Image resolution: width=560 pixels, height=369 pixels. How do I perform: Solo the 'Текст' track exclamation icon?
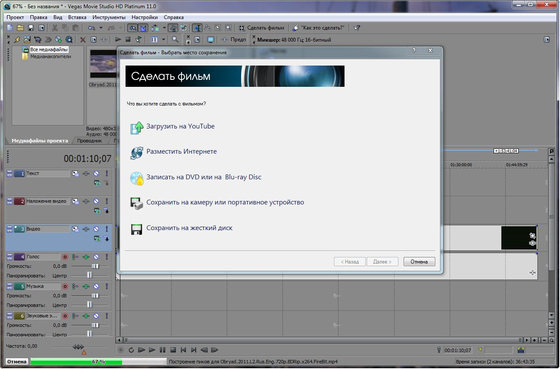(x=106, y=174)
